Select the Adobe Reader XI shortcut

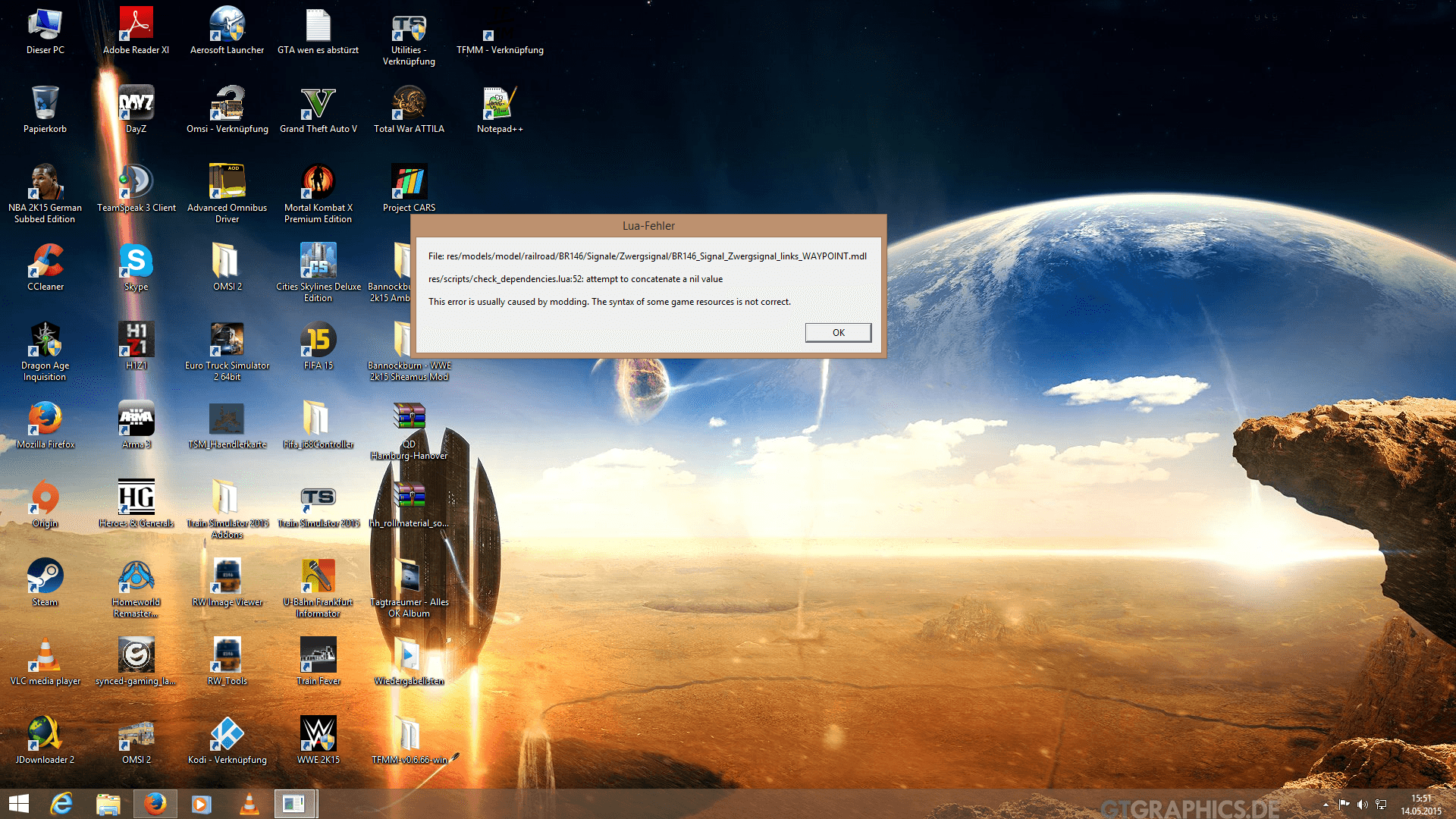coord(136,32)
